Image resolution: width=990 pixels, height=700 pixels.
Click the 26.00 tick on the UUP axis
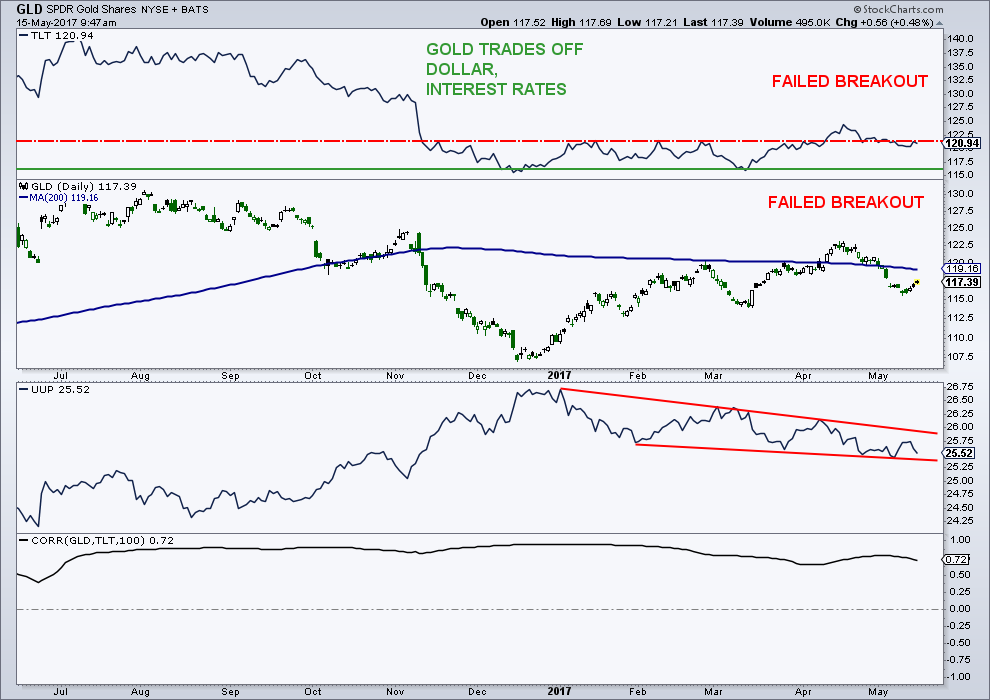point(960,427)
